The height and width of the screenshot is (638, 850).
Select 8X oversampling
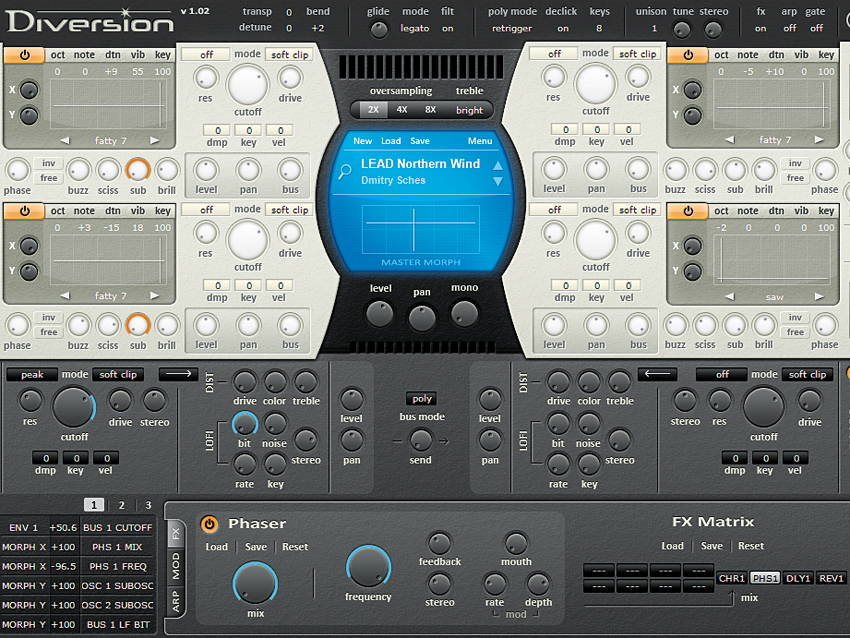(430, 109)
